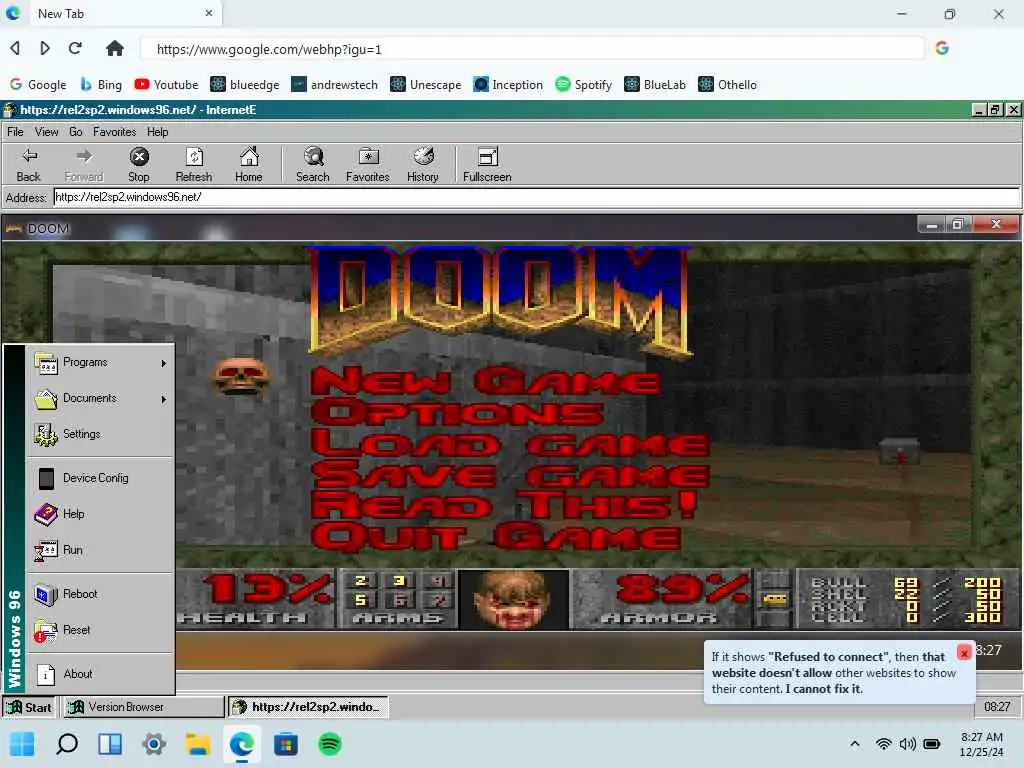The width and height of the screenshot is (1024, 768).
Task: Refresh the InternetE page
Action: click(194, 164)
